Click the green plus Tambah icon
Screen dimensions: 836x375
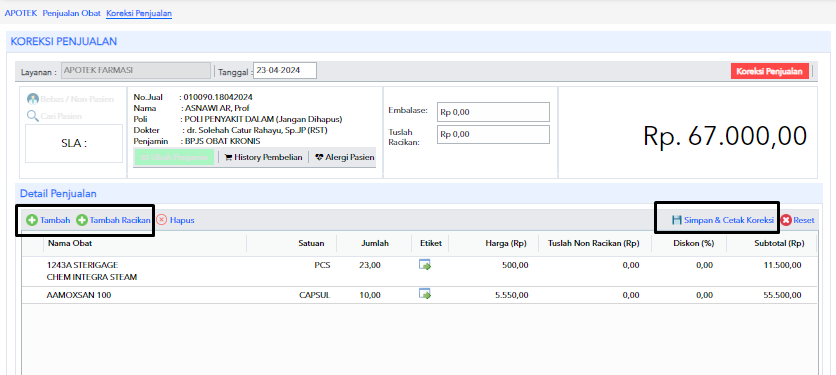(32, 220)
